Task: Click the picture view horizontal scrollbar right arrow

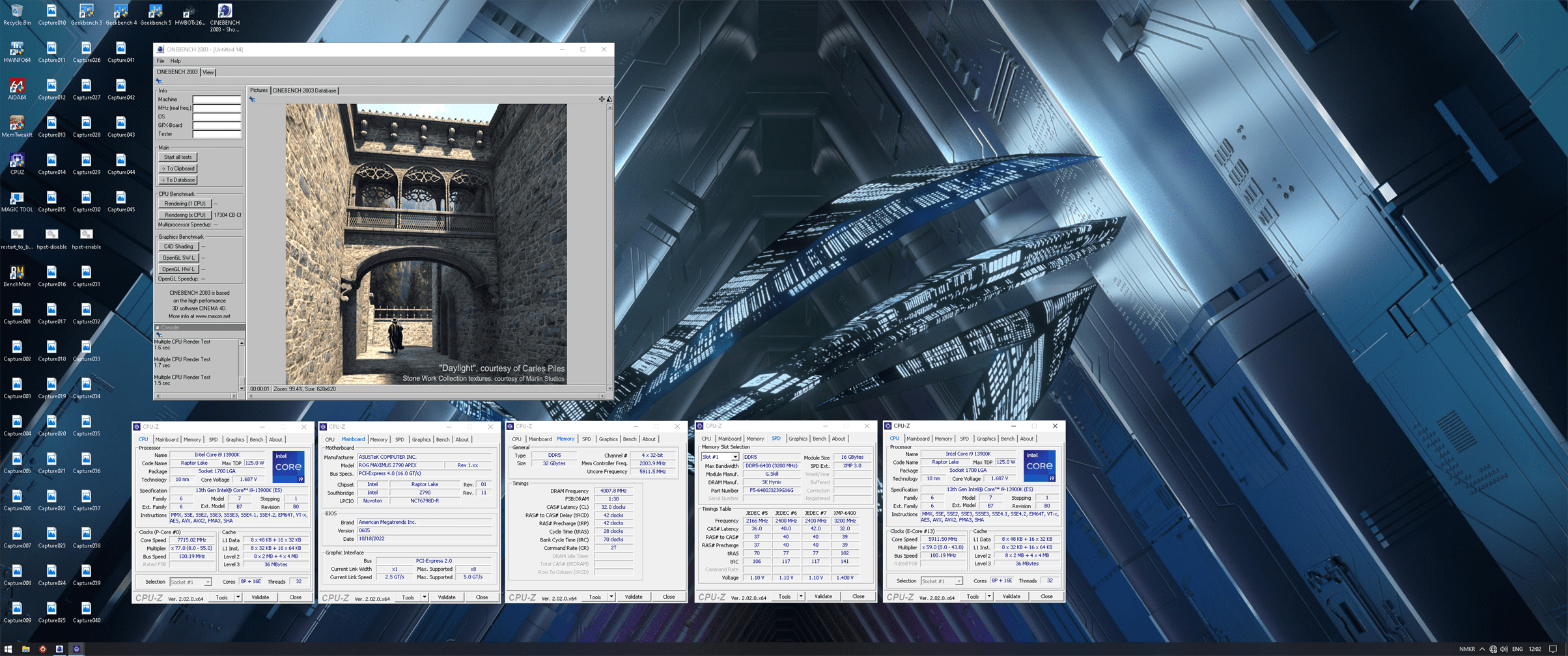Action: [603, 396]
